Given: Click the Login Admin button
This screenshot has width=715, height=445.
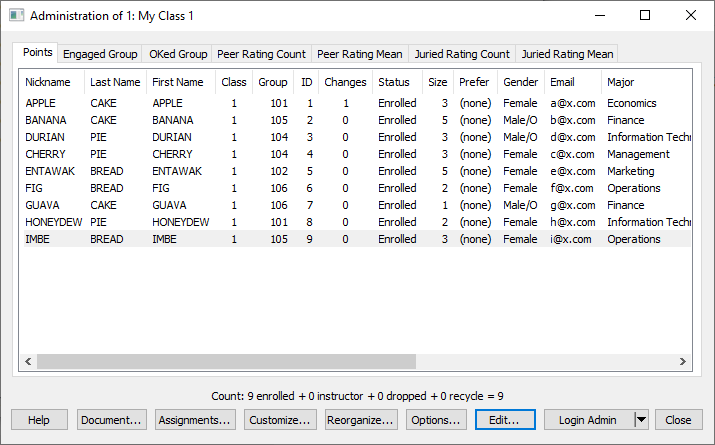Looking at the screenshot, I should (588, 419).
